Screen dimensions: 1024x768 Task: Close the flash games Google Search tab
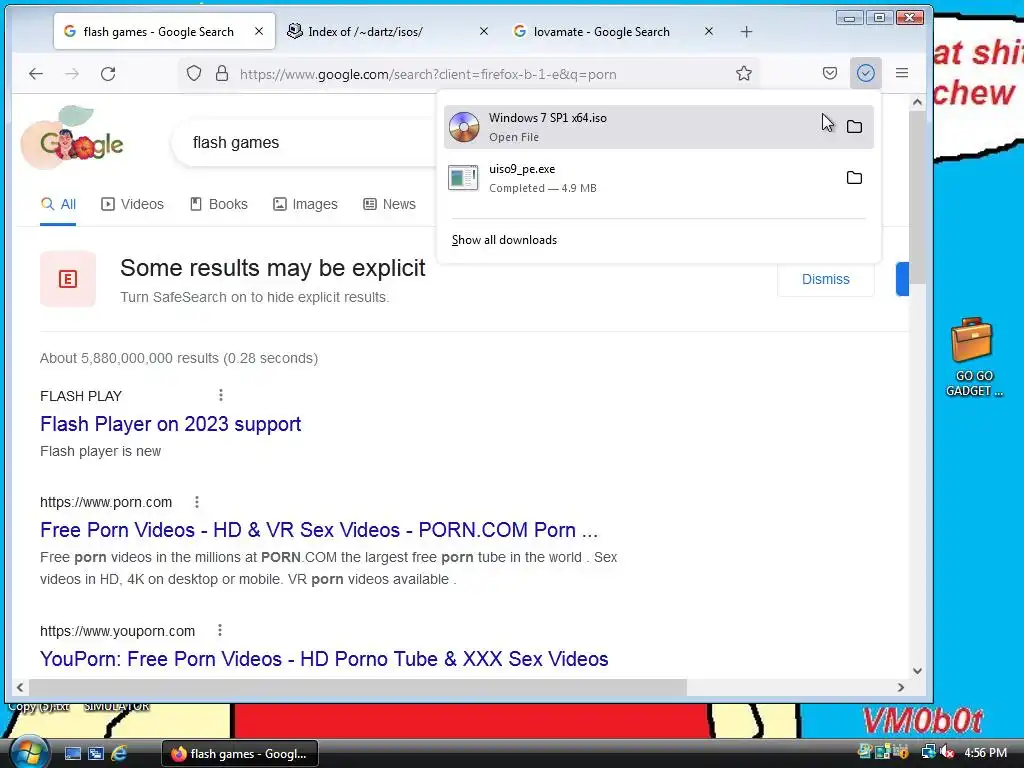point(259,31)
